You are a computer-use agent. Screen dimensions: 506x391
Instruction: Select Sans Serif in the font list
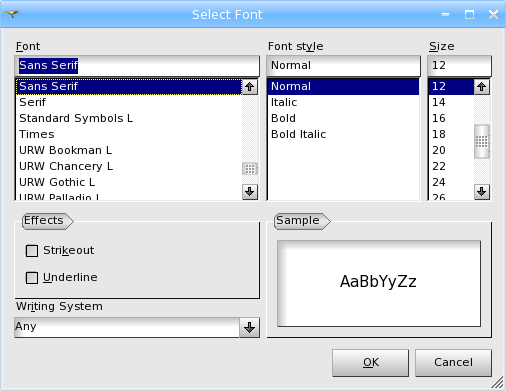coord(129,87)
